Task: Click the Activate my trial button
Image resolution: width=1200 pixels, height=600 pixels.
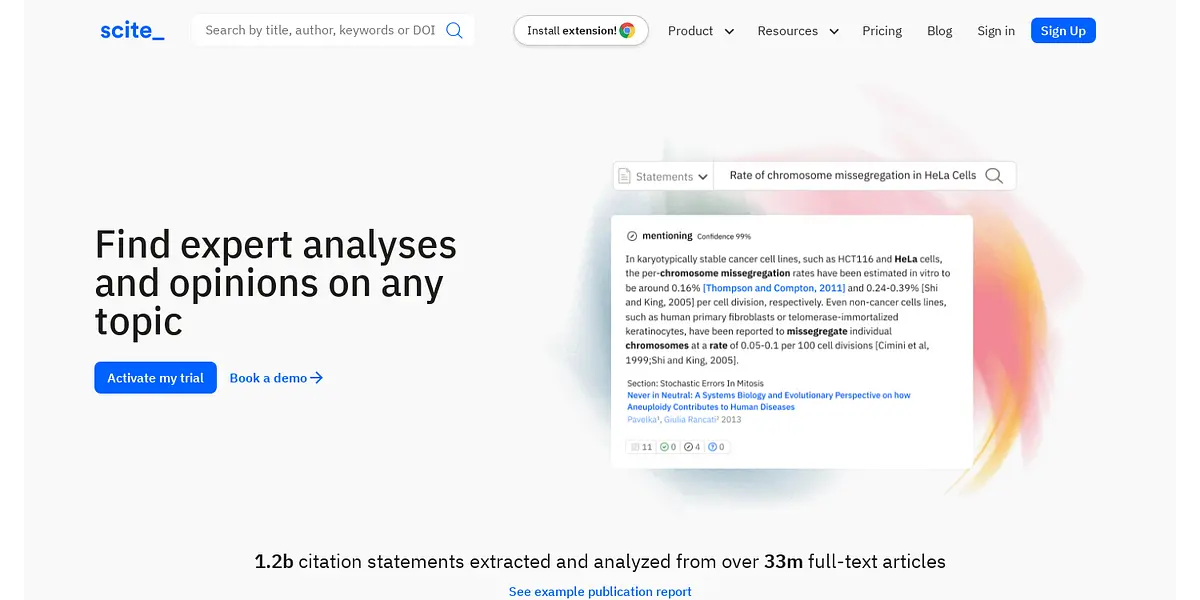Action: click(x=155, y=378)
